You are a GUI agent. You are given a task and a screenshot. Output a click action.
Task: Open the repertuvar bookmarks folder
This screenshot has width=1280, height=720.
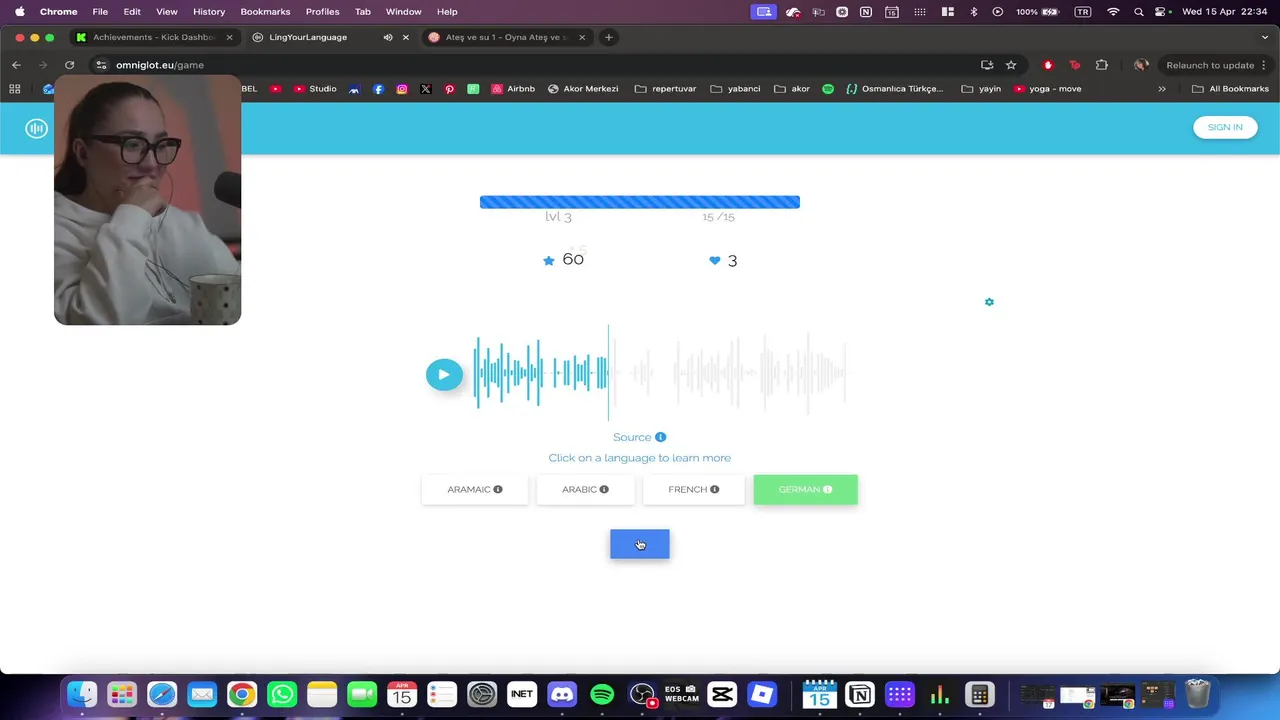[665, 89]
